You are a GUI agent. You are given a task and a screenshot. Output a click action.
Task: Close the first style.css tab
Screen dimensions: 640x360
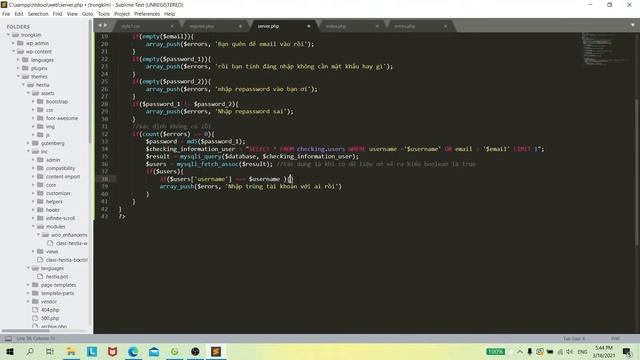(172, 26)
